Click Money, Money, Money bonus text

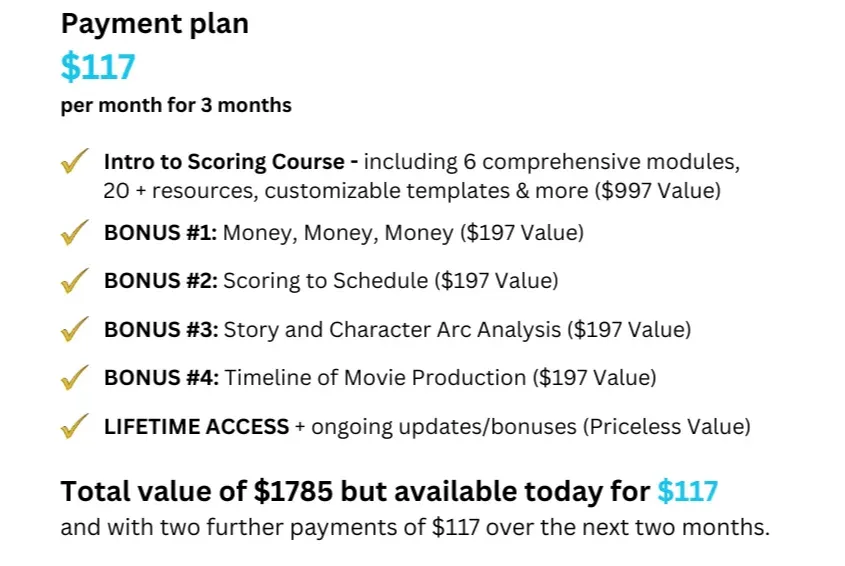click(x=338, y=233)
